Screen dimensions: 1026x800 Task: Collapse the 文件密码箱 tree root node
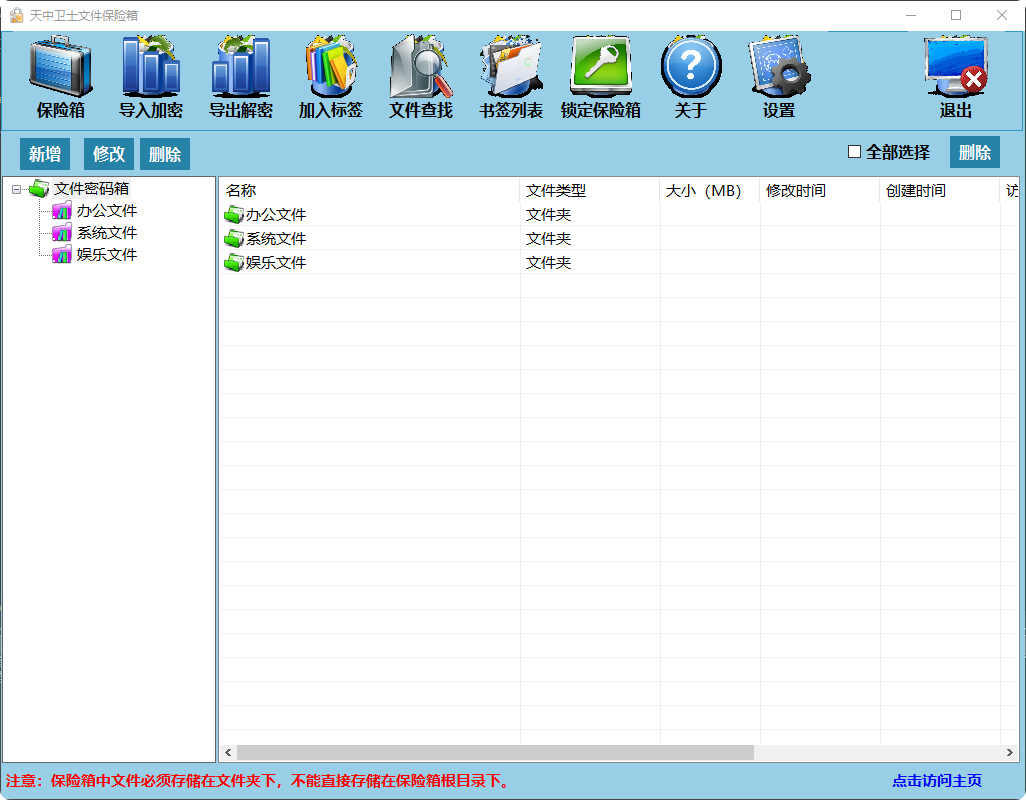coord(16,189)
